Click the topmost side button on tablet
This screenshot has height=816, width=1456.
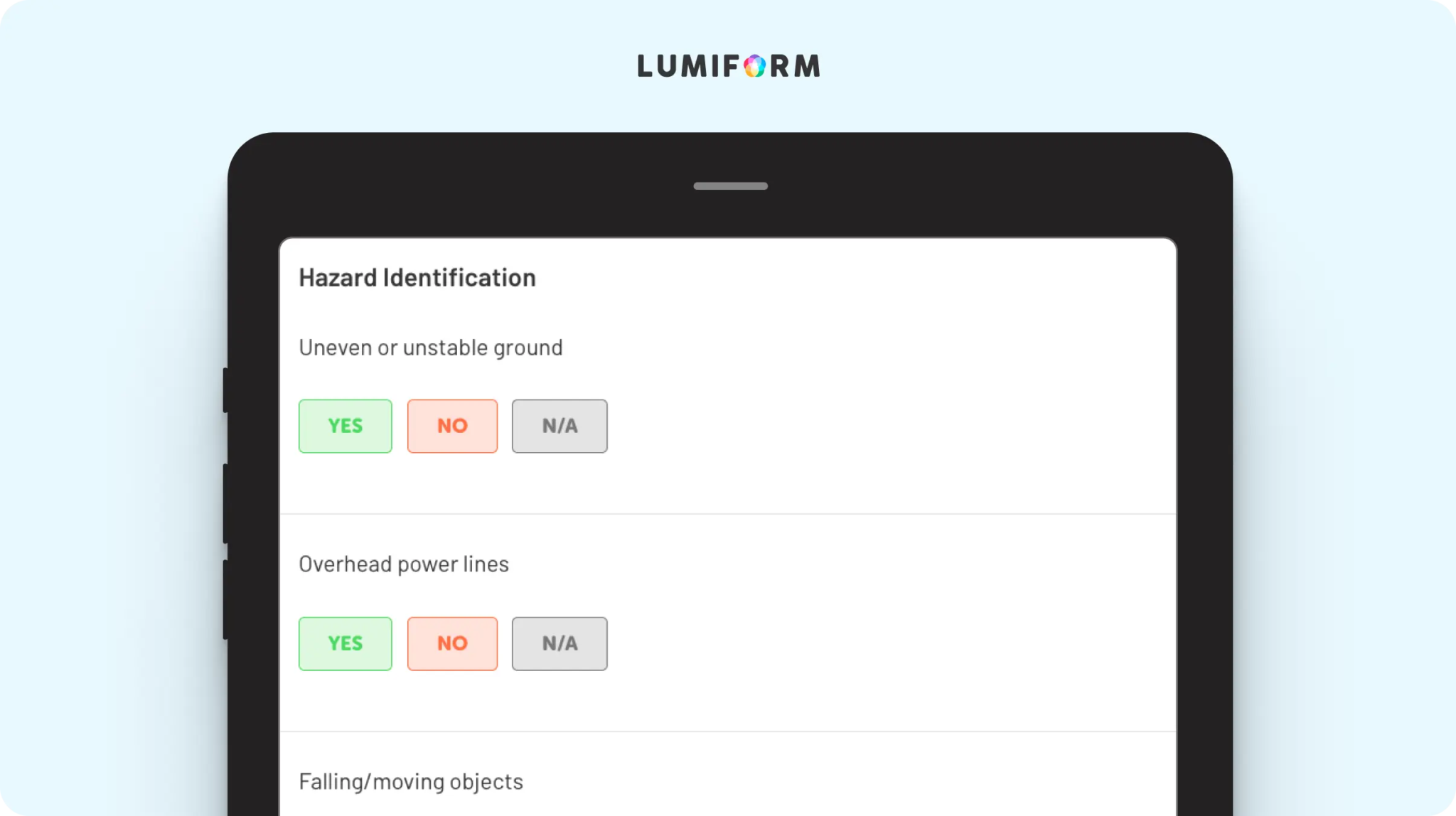pyautogui.click(x=225, y=390)
